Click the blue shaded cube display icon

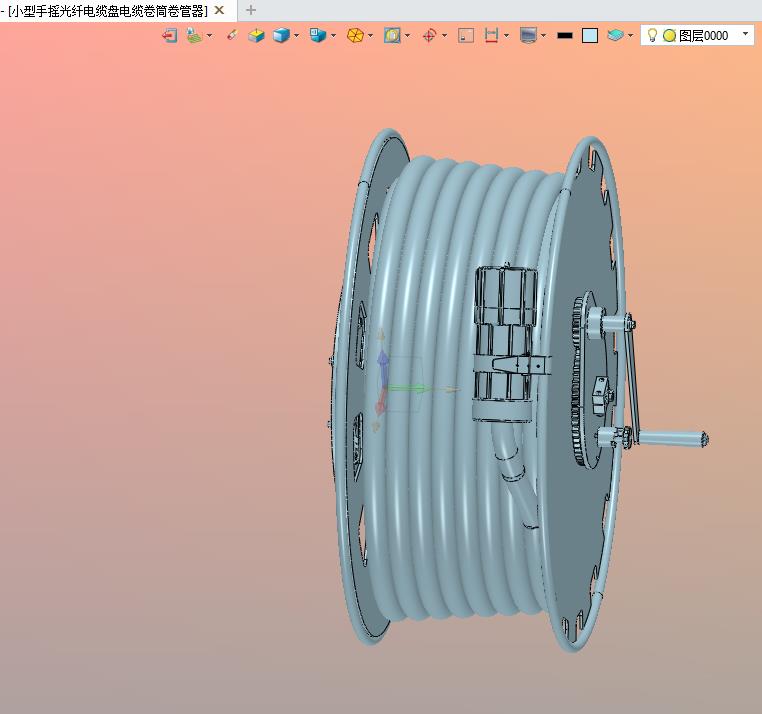(x=281, y=35)
